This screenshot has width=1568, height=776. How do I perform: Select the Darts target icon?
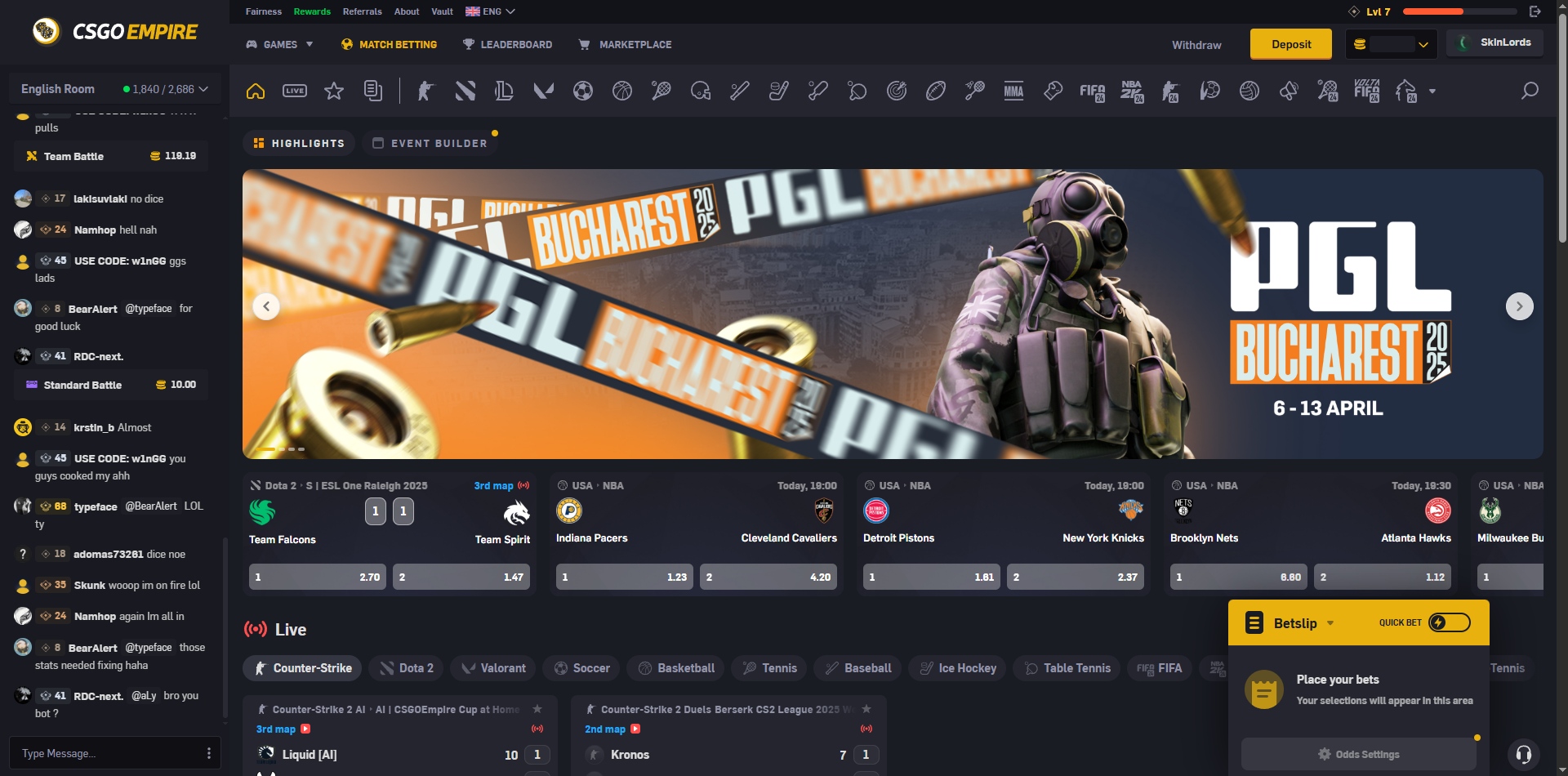(x=896, y=91)
